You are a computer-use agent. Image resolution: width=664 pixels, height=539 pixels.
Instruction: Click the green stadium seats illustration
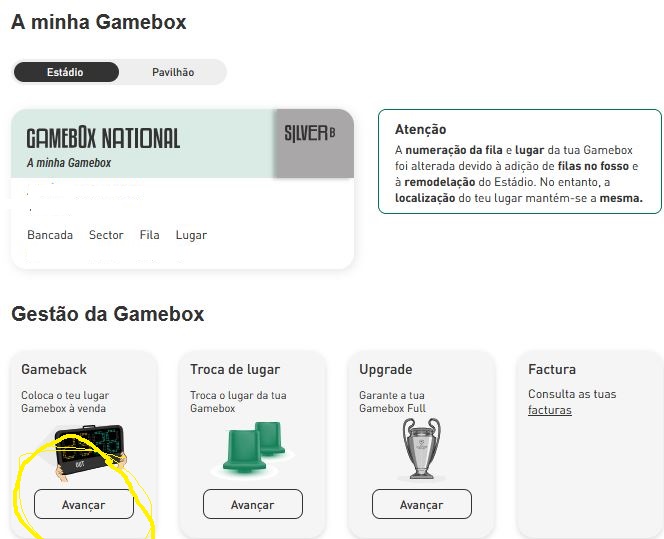tap(253, 448)
